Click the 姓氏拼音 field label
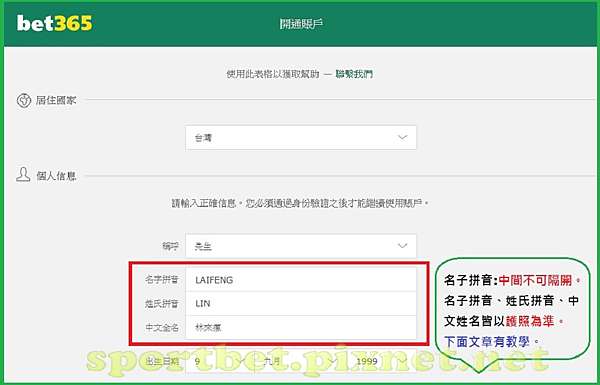Image resolution: width=600 pixels, height=385 pixels. 162,304
